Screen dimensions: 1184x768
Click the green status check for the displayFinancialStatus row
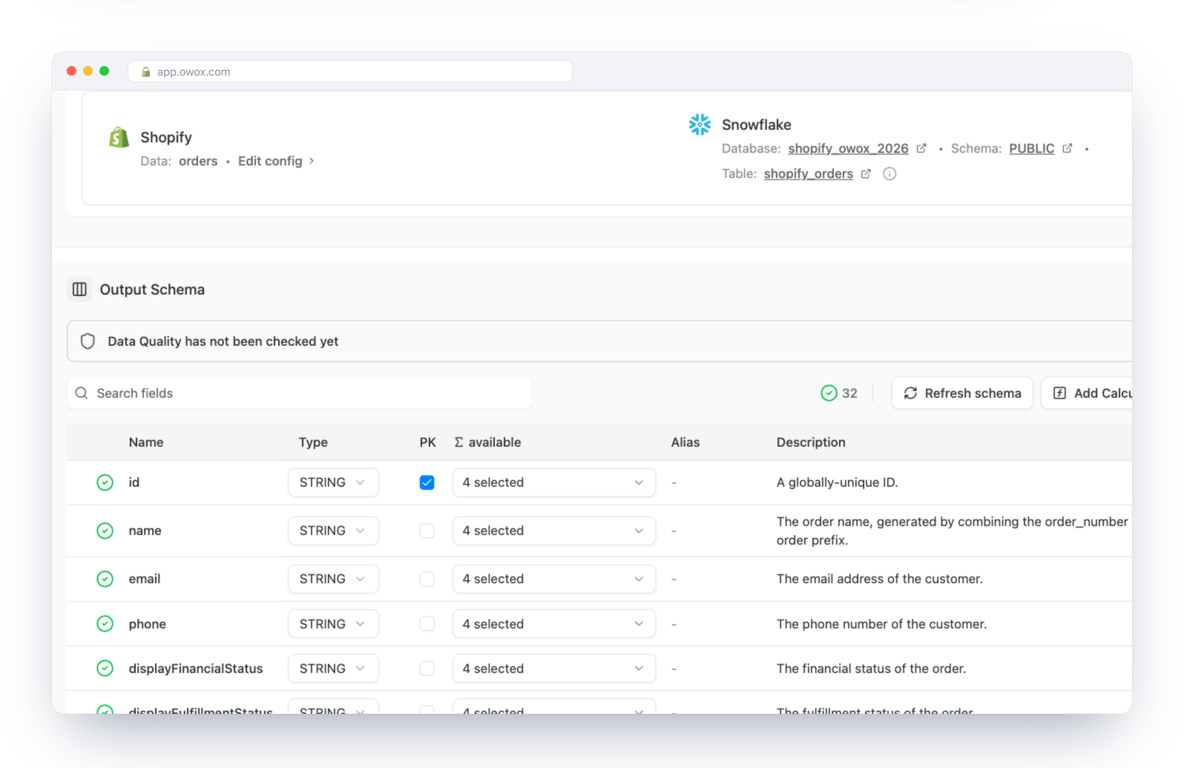pyautogui.click(x=105, y=668)
